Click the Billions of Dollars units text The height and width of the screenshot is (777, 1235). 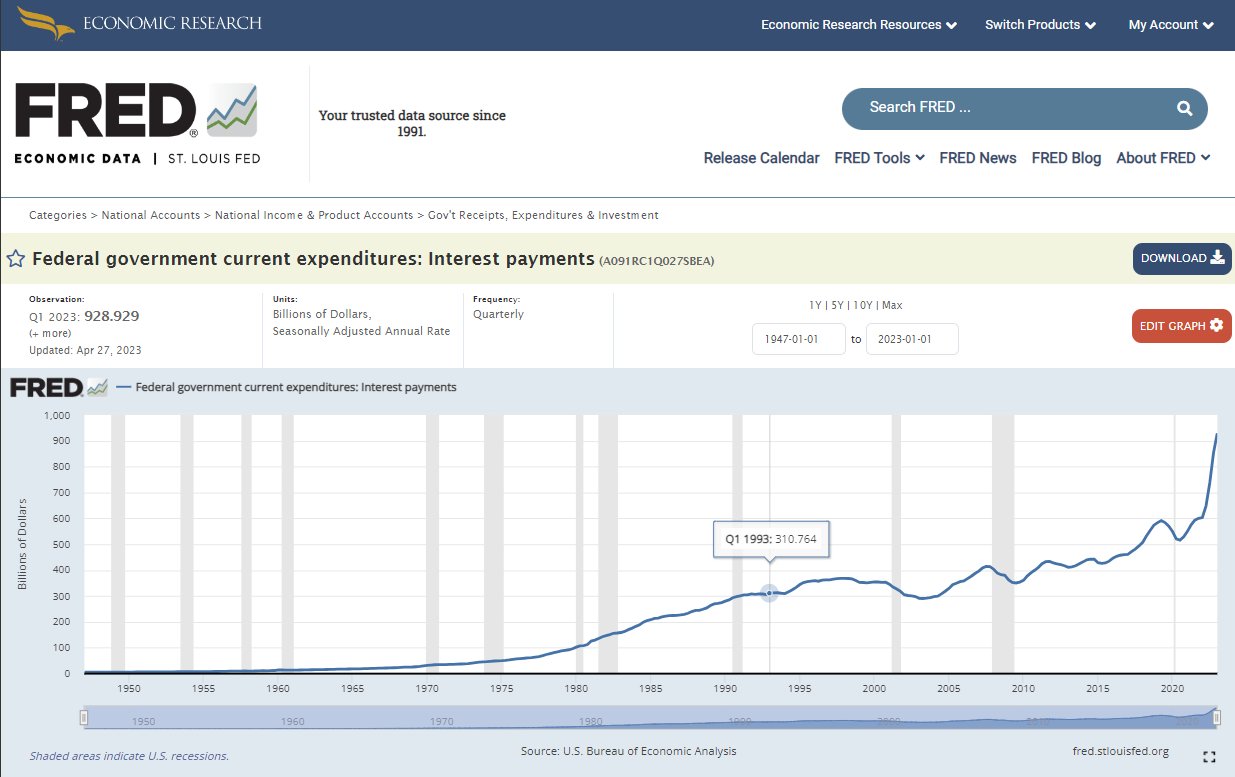[321, 314]
